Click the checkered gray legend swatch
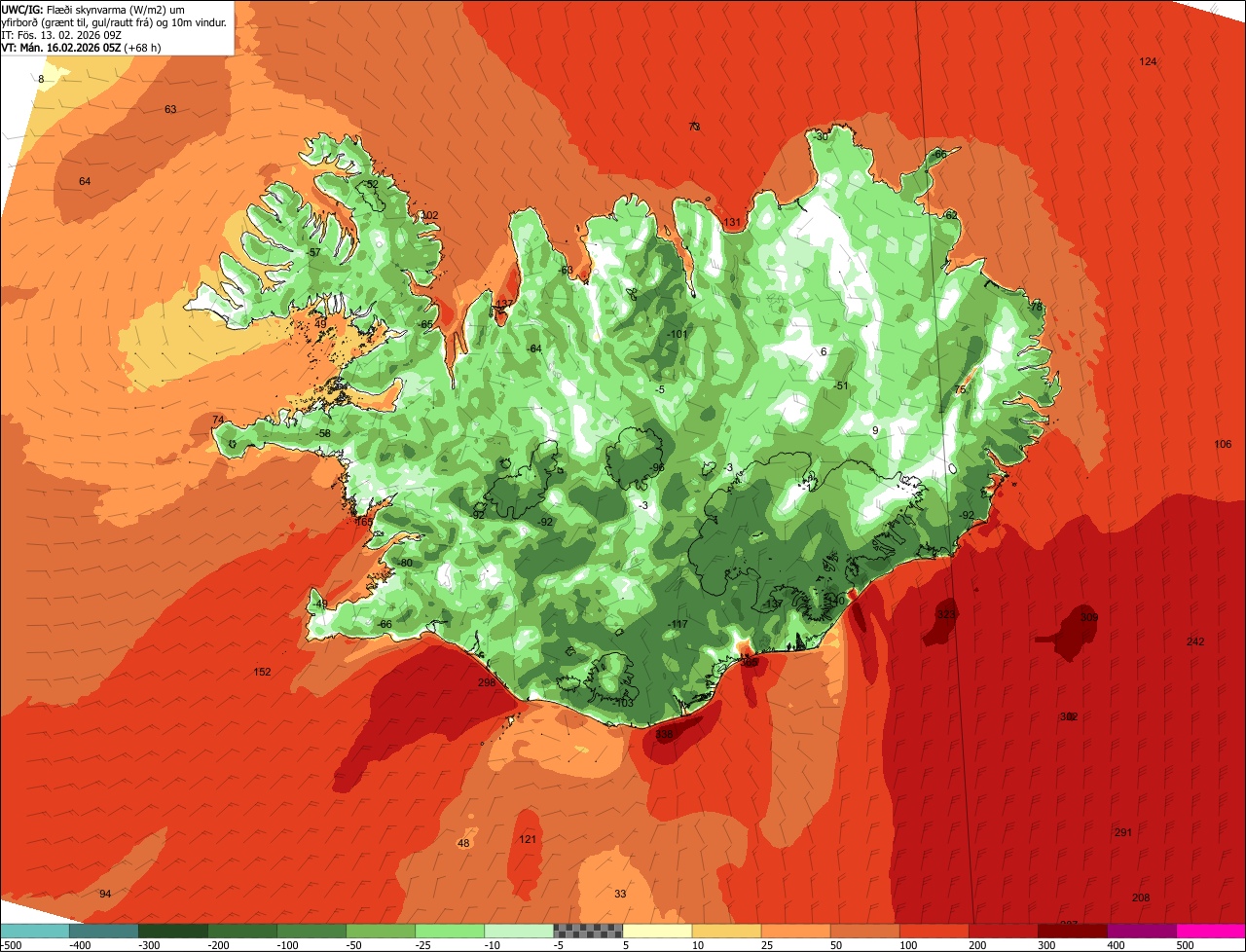1246x952 pixels. coord(588,931)
